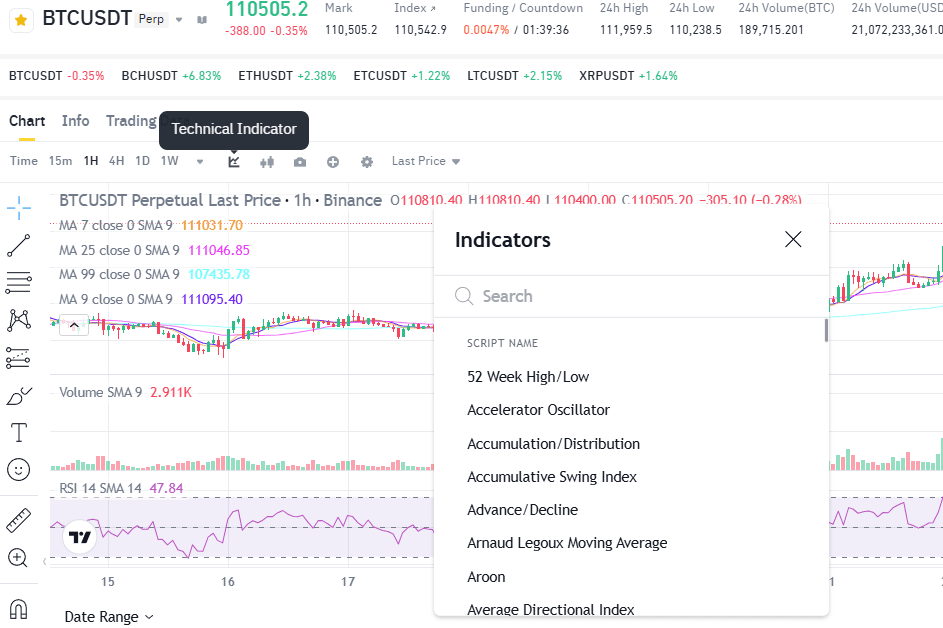The width and height of the screenshot is (943, 628).
Task: Click the ETCUSDT ticker in the strip
Action: [402, 76]
